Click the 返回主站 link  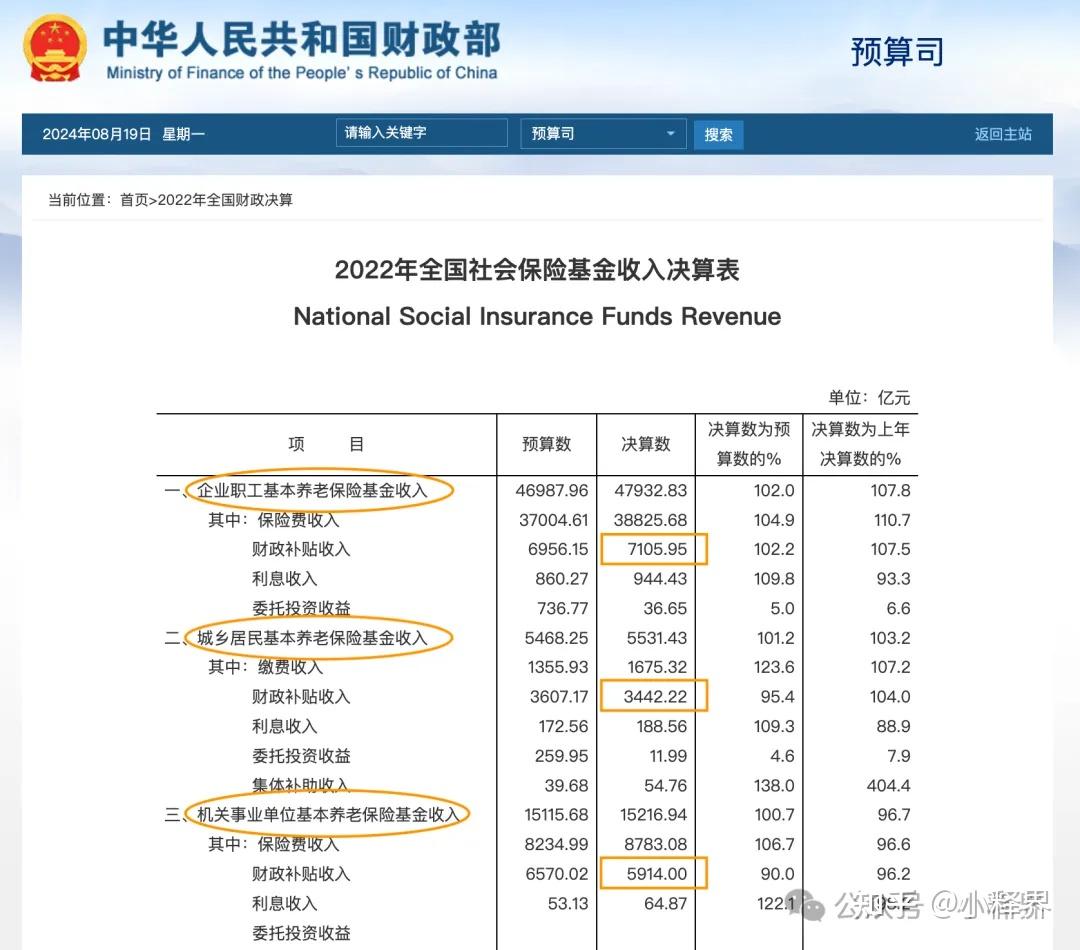point(1003,133)
